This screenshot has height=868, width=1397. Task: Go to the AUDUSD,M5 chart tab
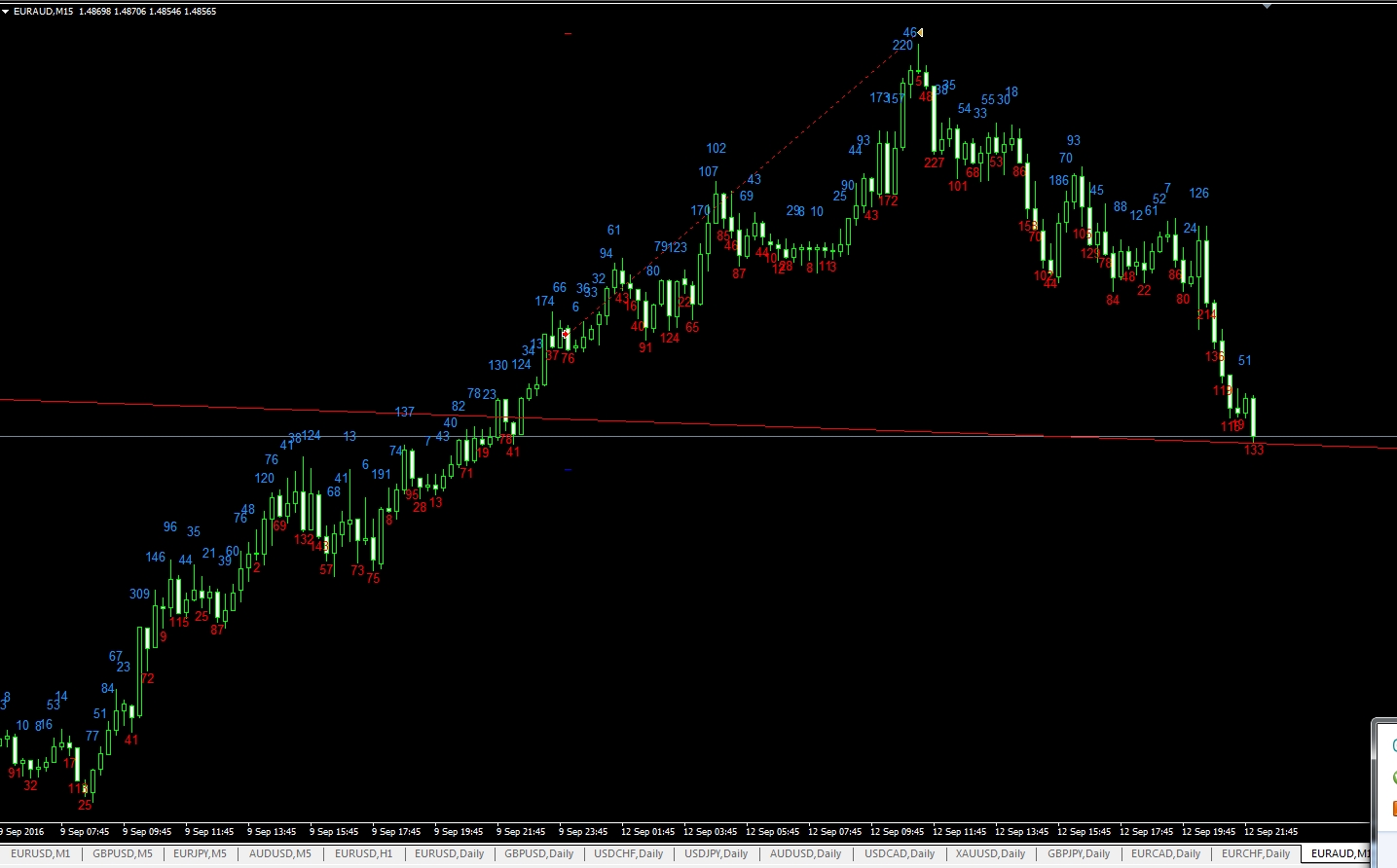(280, 853)
